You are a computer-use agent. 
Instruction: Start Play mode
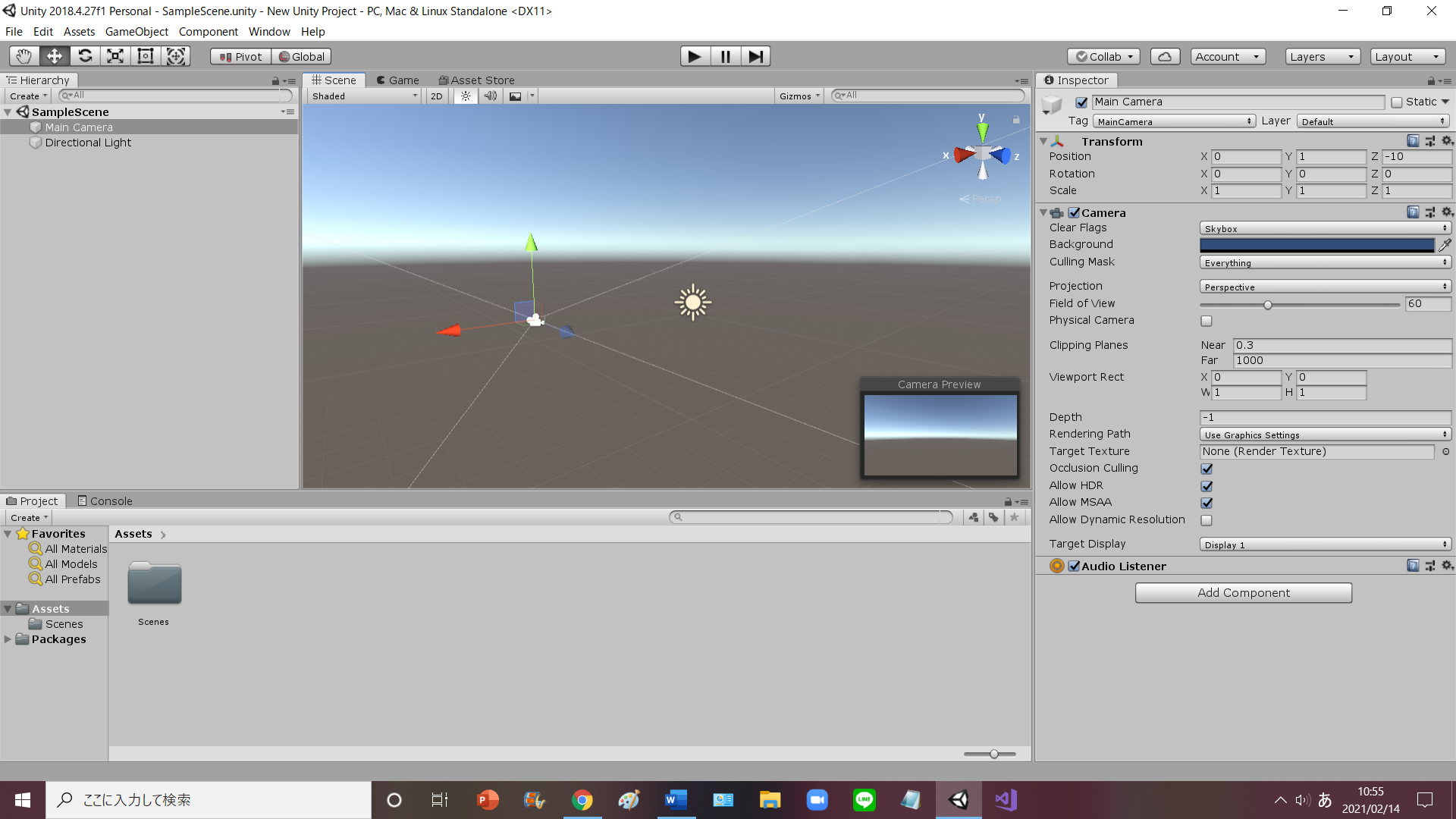tap(695, 56)
